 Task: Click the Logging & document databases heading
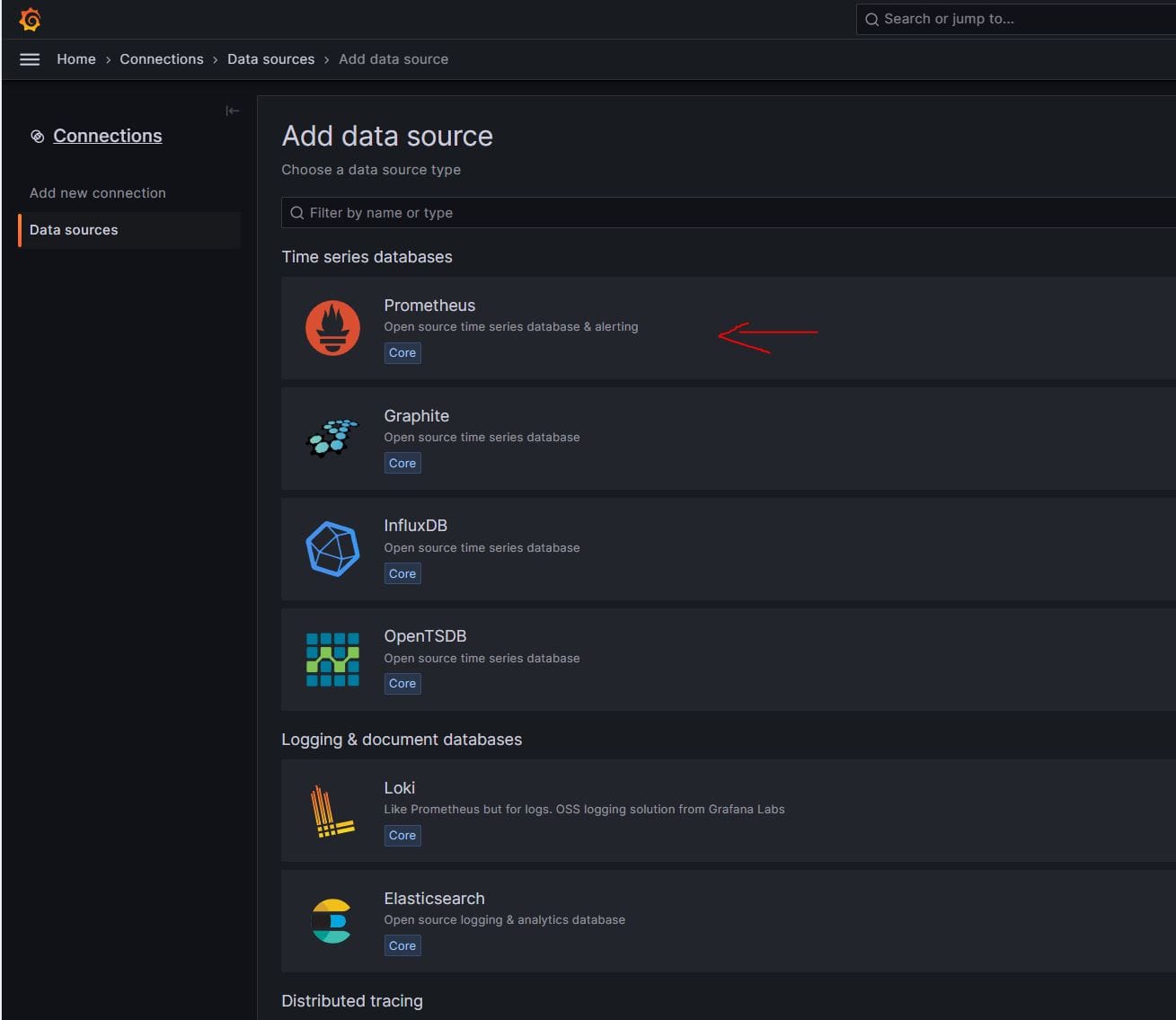402,740
